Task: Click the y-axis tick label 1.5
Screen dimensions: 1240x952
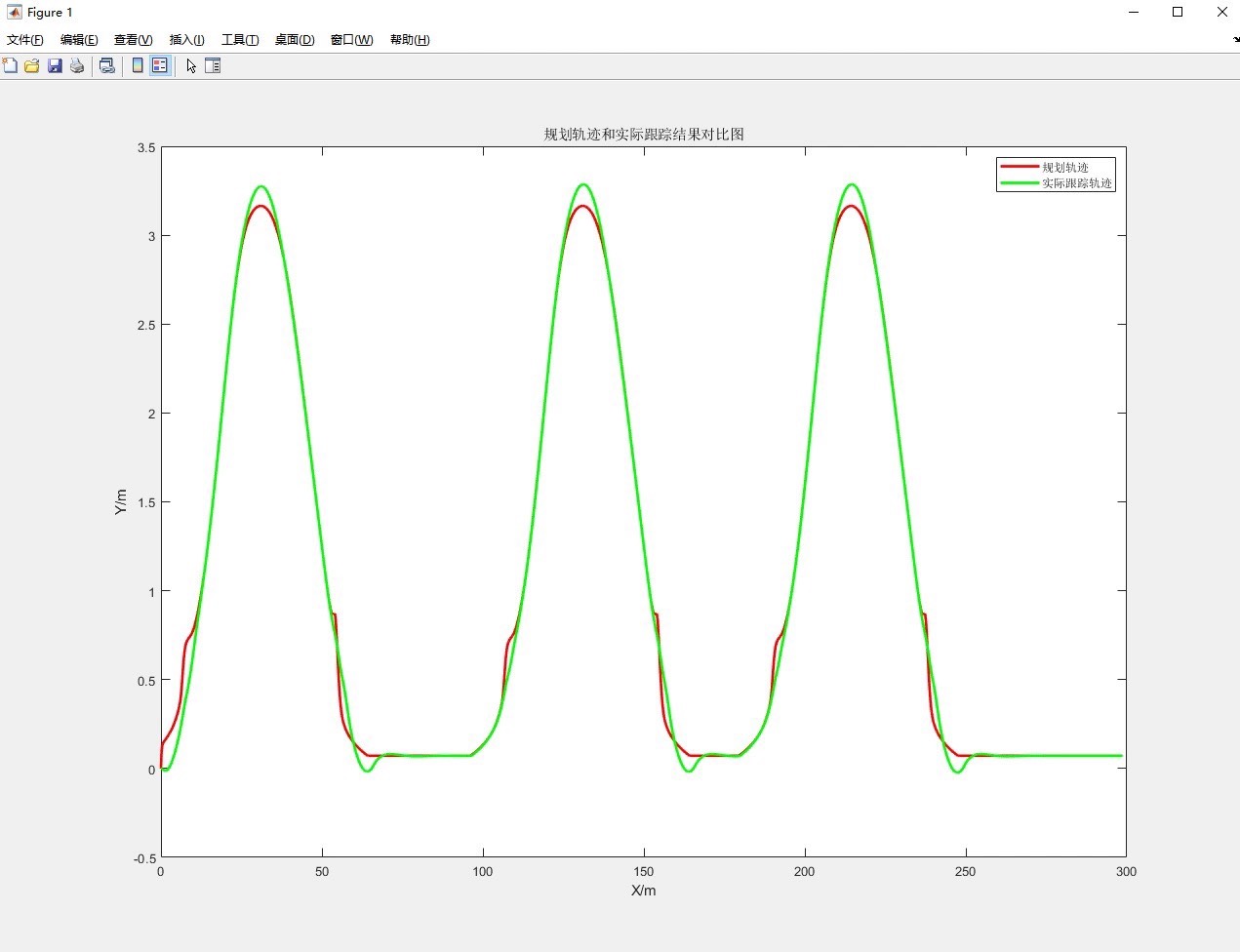Action: pyautogui.click(x=146, y=502)
